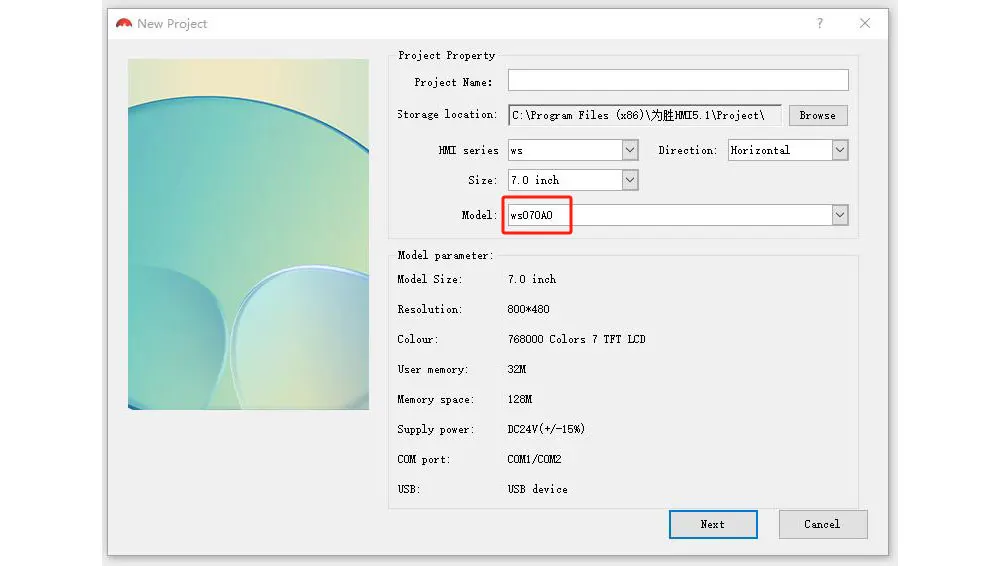Click the 7.0 inch size value

(x=534, y=180)
